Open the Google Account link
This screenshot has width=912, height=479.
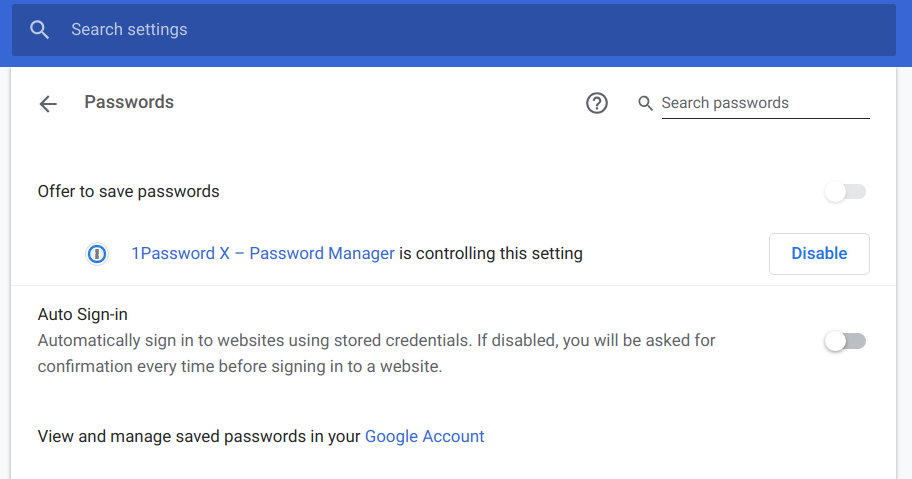(x=424, y=436)
